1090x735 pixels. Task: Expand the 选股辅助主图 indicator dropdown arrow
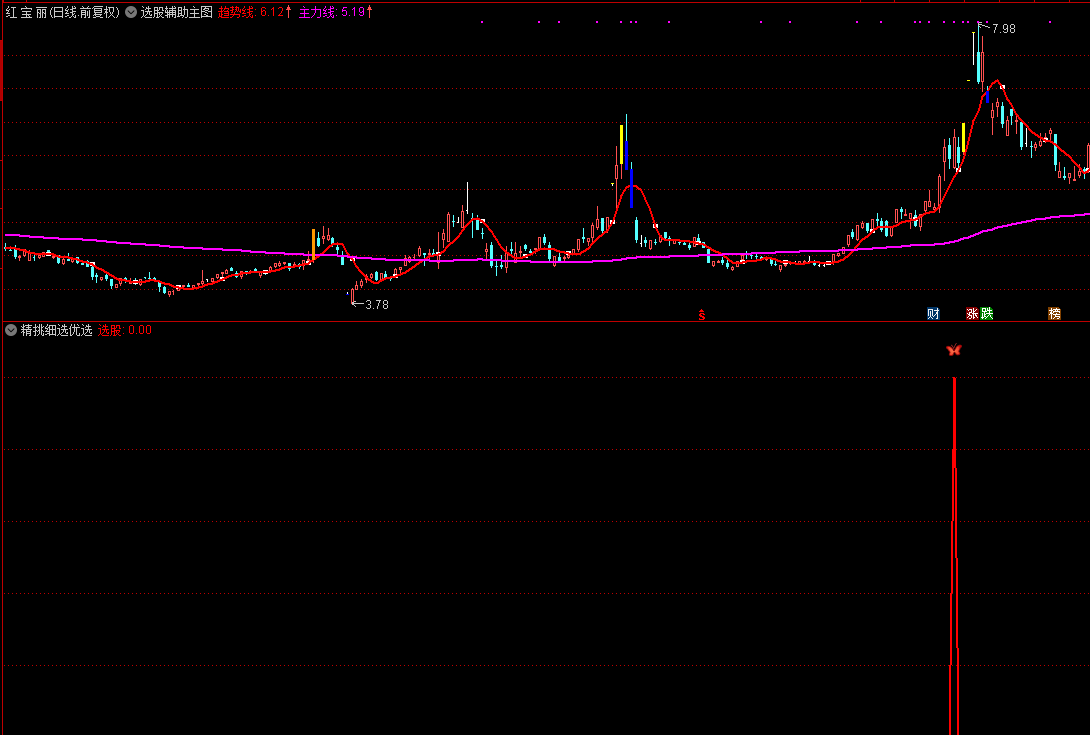pos(130,13)
